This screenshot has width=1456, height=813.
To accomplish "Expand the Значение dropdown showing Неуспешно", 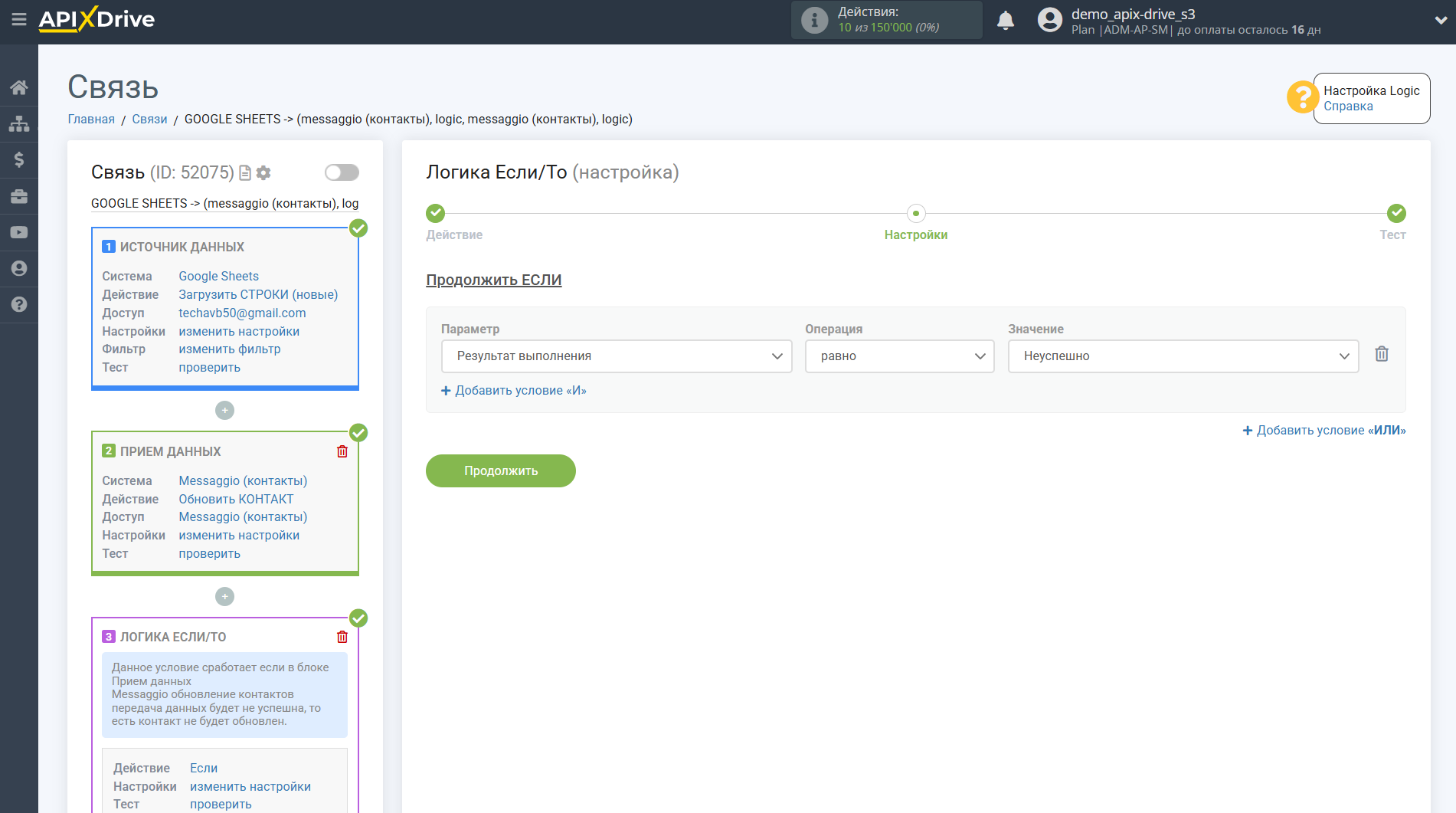I will click(1183, 356).
